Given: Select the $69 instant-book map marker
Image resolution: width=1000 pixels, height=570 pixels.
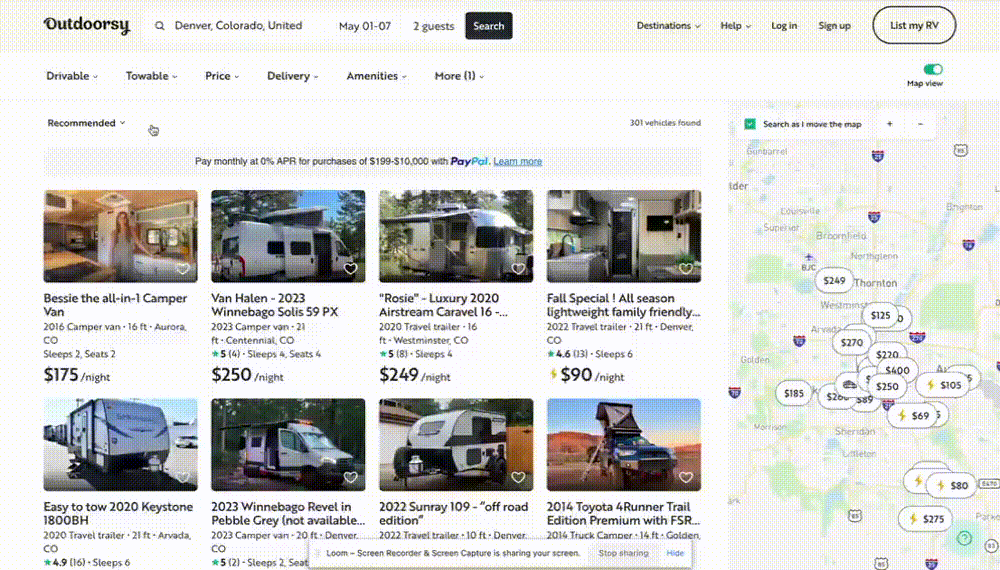Looking at the screenshot, I should pos(914,416).
